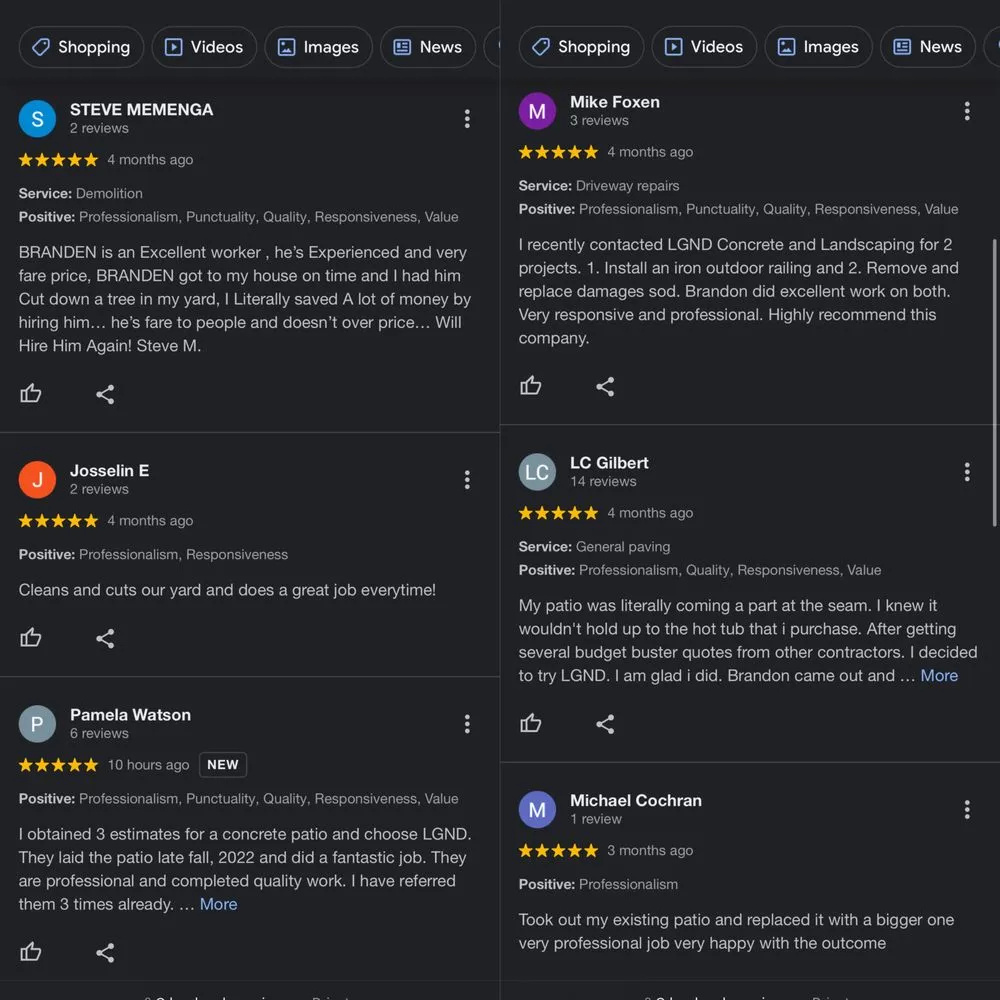Open three-dot menu on Michael Cochran's review
The width and height of the screenshot is (1000, 1000).
pos(967,810)
